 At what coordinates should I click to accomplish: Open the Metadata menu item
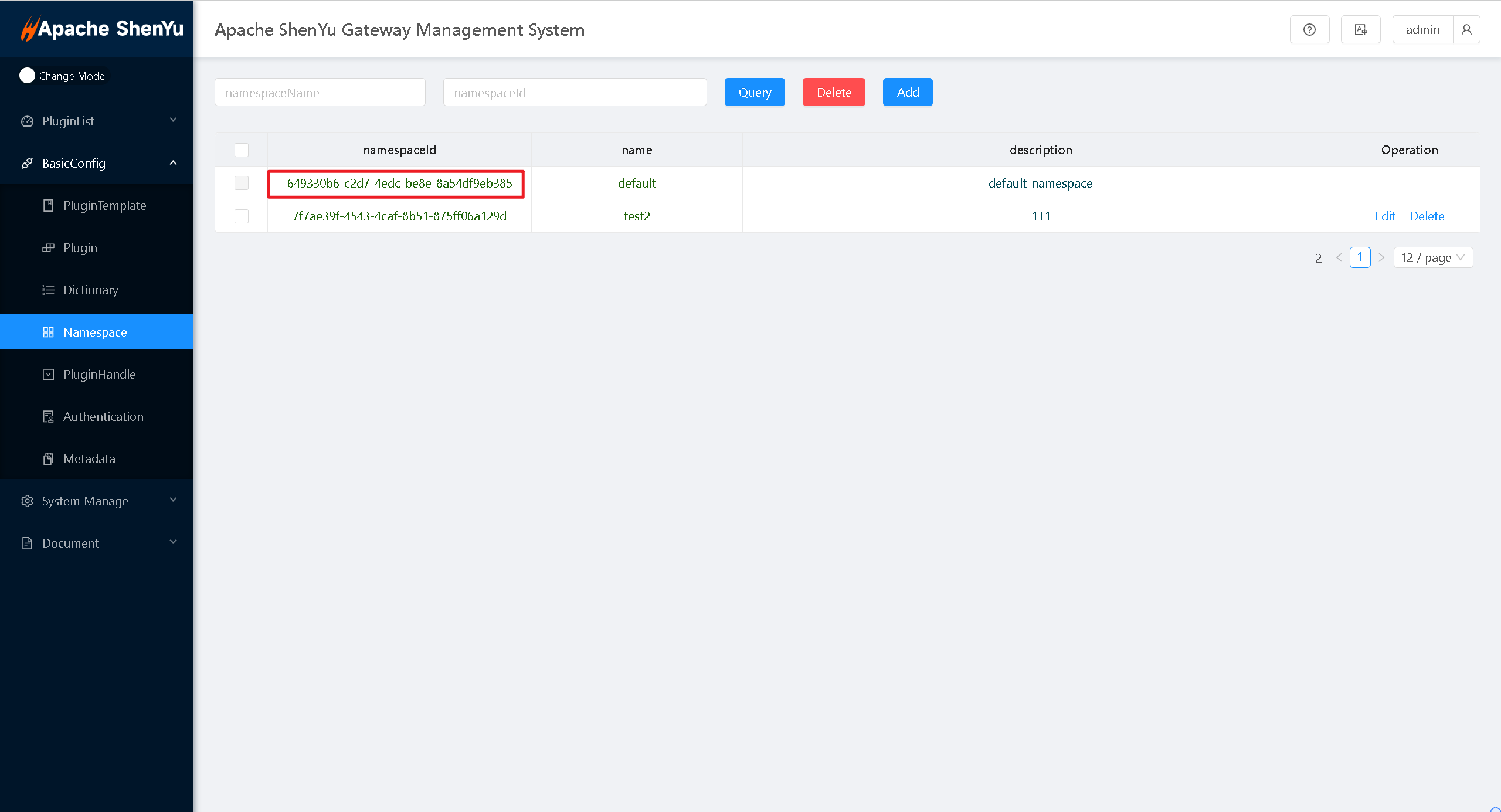[89, 459]
